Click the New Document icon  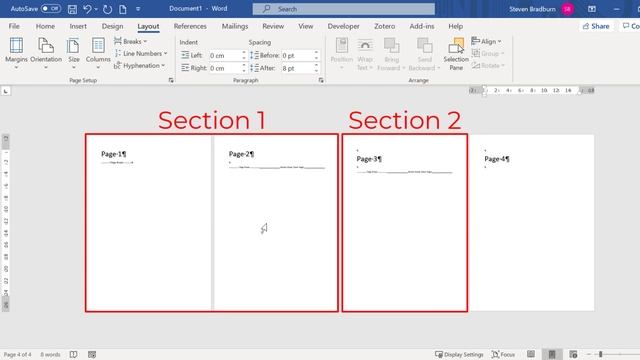pos(122,9)
